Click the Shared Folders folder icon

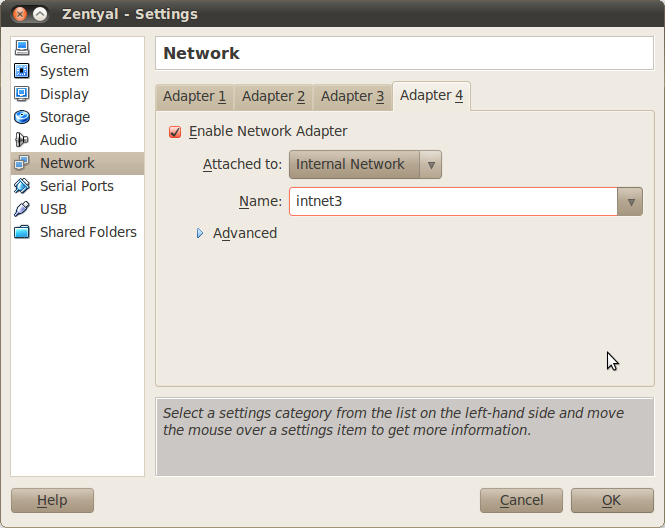click(22, 232)
